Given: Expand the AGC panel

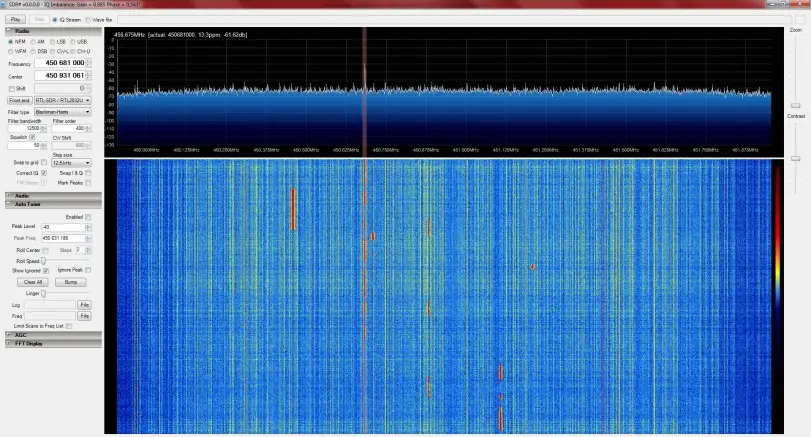Looking at the screenshot, I should [x=22, y=334].
